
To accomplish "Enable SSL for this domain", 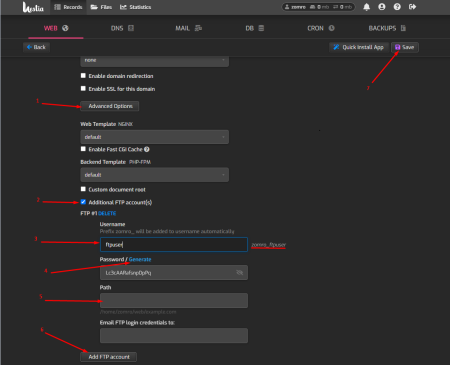I will tap(83, 88).
